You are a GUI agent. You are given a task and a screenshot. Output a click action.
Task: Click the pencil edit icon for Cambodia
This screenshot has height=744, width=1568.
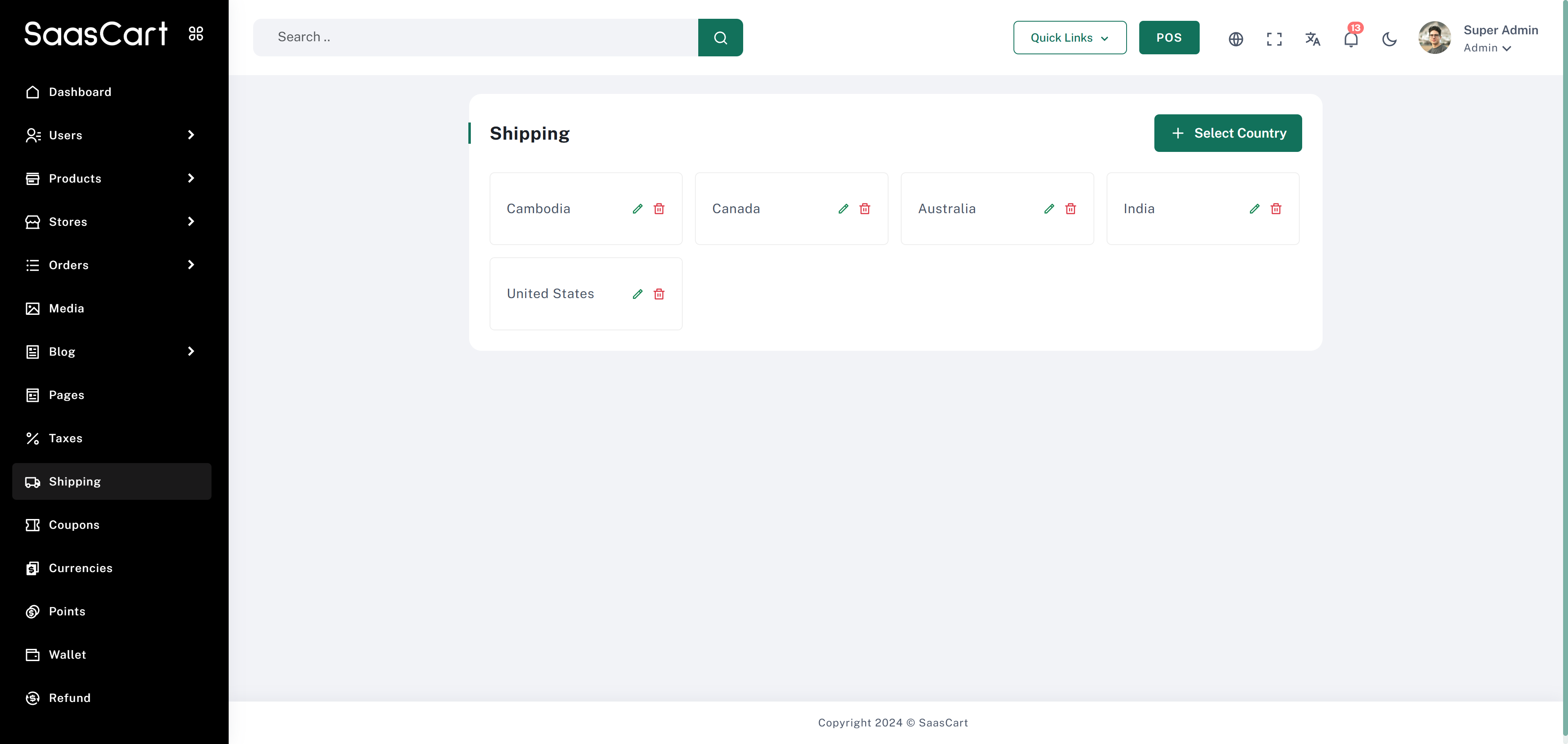tap(637, 209)
